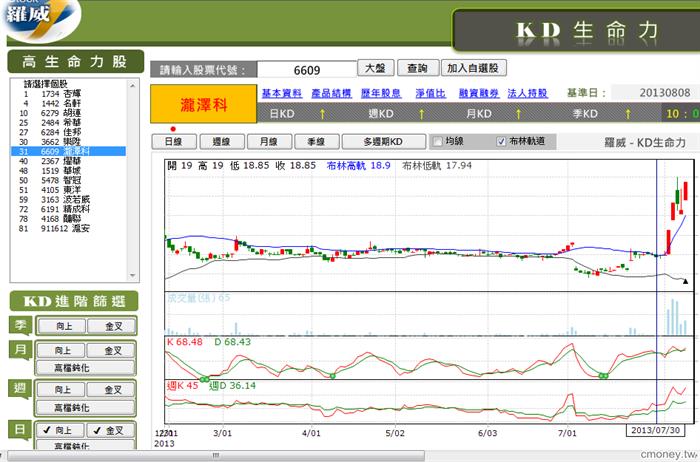Toggle monthly 金叉 filter
700x462 pixels.
coord(111,350)
